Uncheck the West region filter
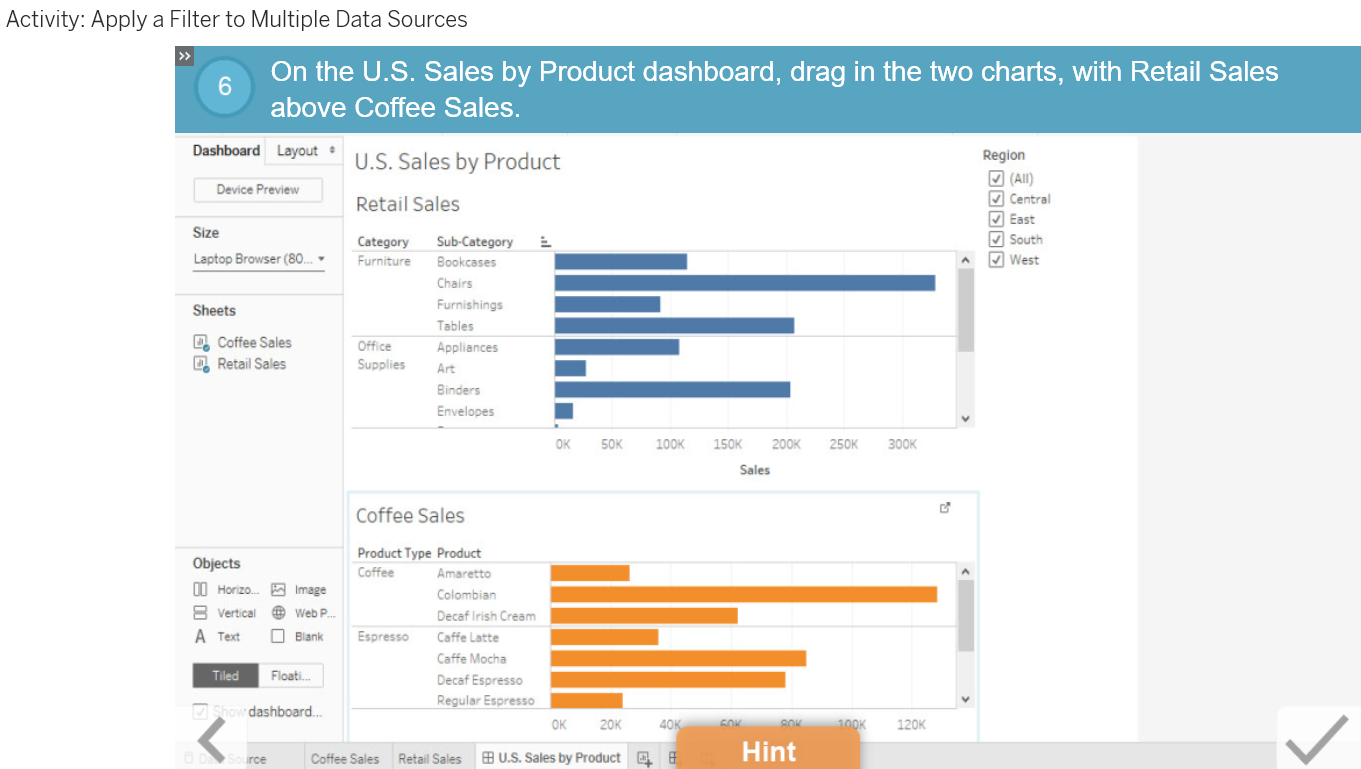The height and width of the screenshot is (769, 1361). point(996,260)
